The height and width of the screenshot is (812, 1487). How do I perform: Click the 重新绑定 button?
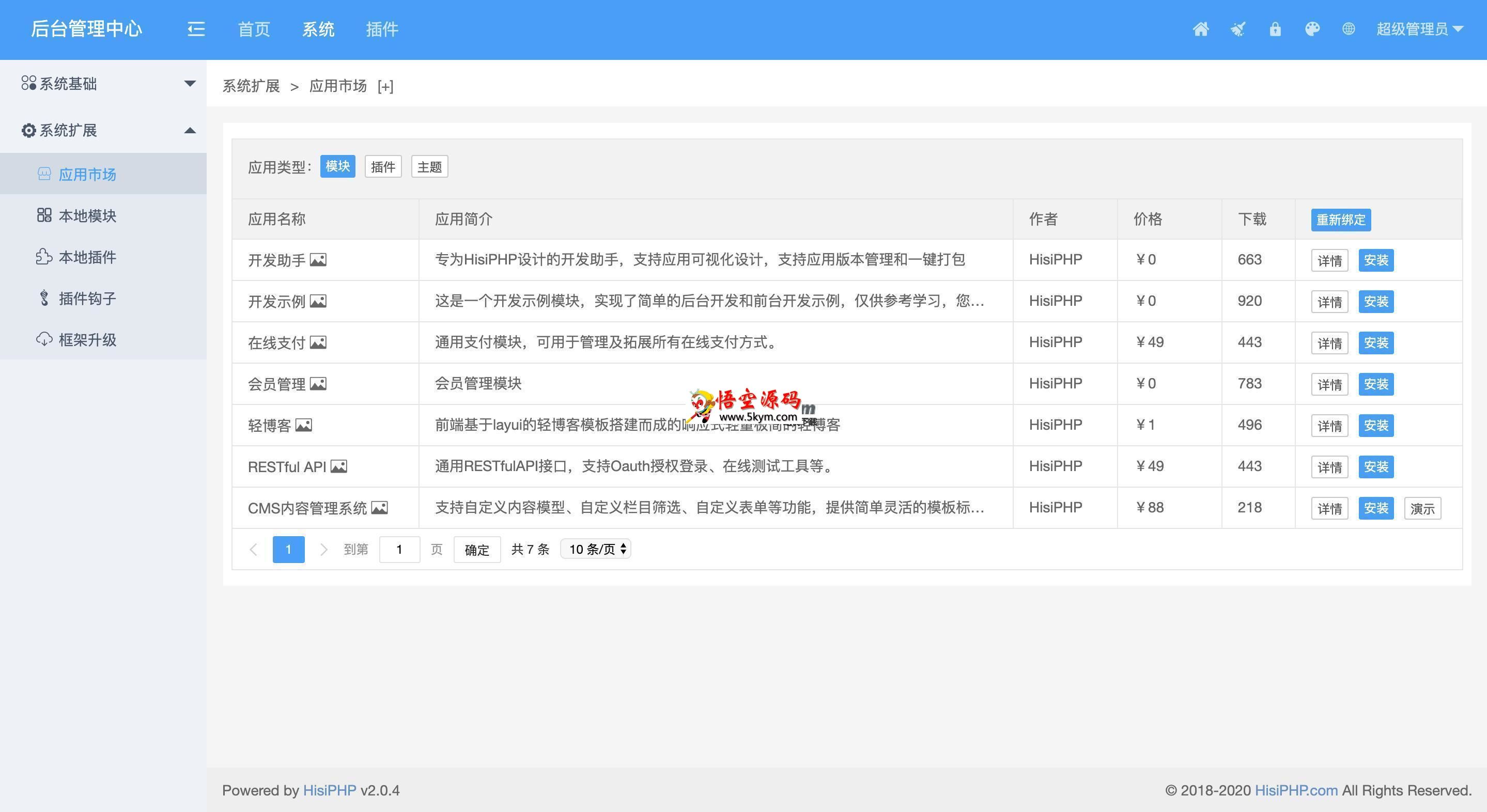tap(1341, 220)
